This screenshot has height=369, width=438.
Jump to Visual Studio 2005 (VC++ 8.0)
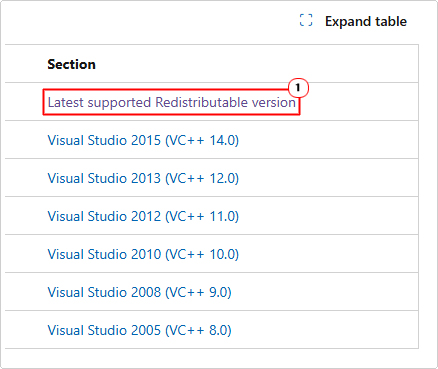[139, 330]
